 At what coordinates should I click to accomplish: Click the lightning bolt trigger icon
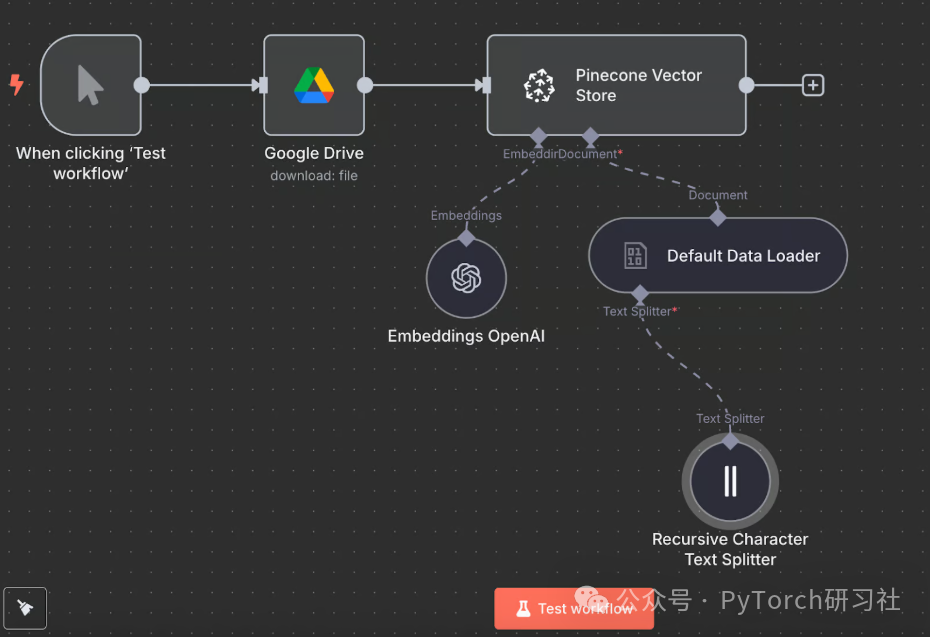17,84
